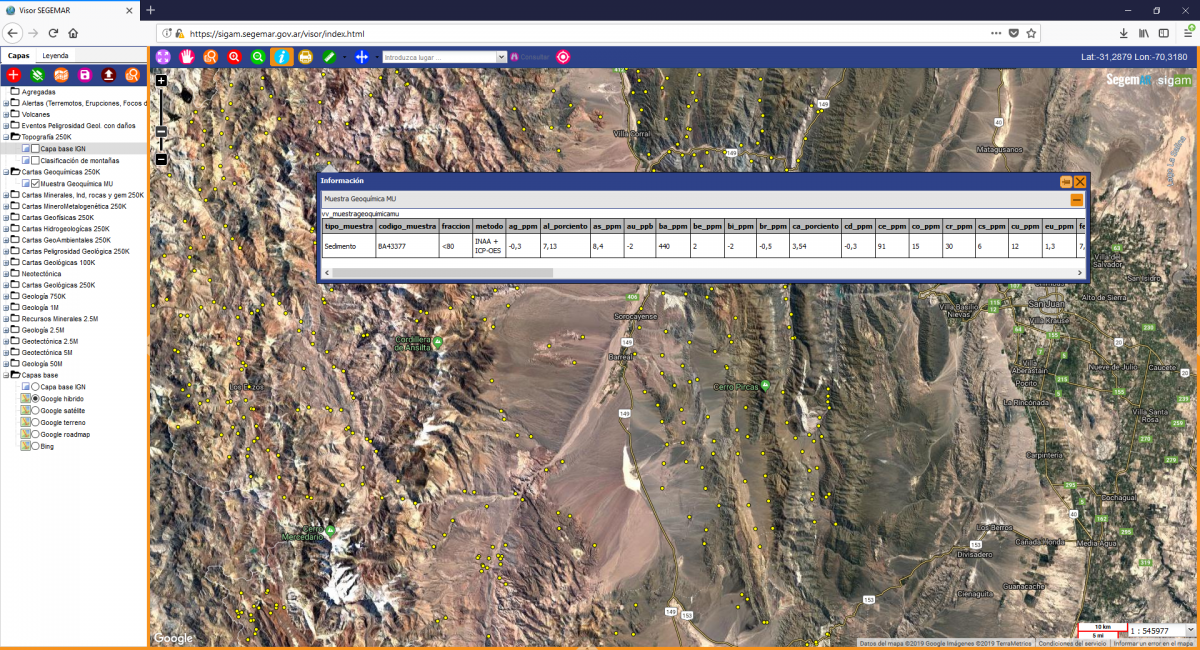Expand the Volcanes folder
The width and height of the screenshot is (1200, 650).
point(6,114)
